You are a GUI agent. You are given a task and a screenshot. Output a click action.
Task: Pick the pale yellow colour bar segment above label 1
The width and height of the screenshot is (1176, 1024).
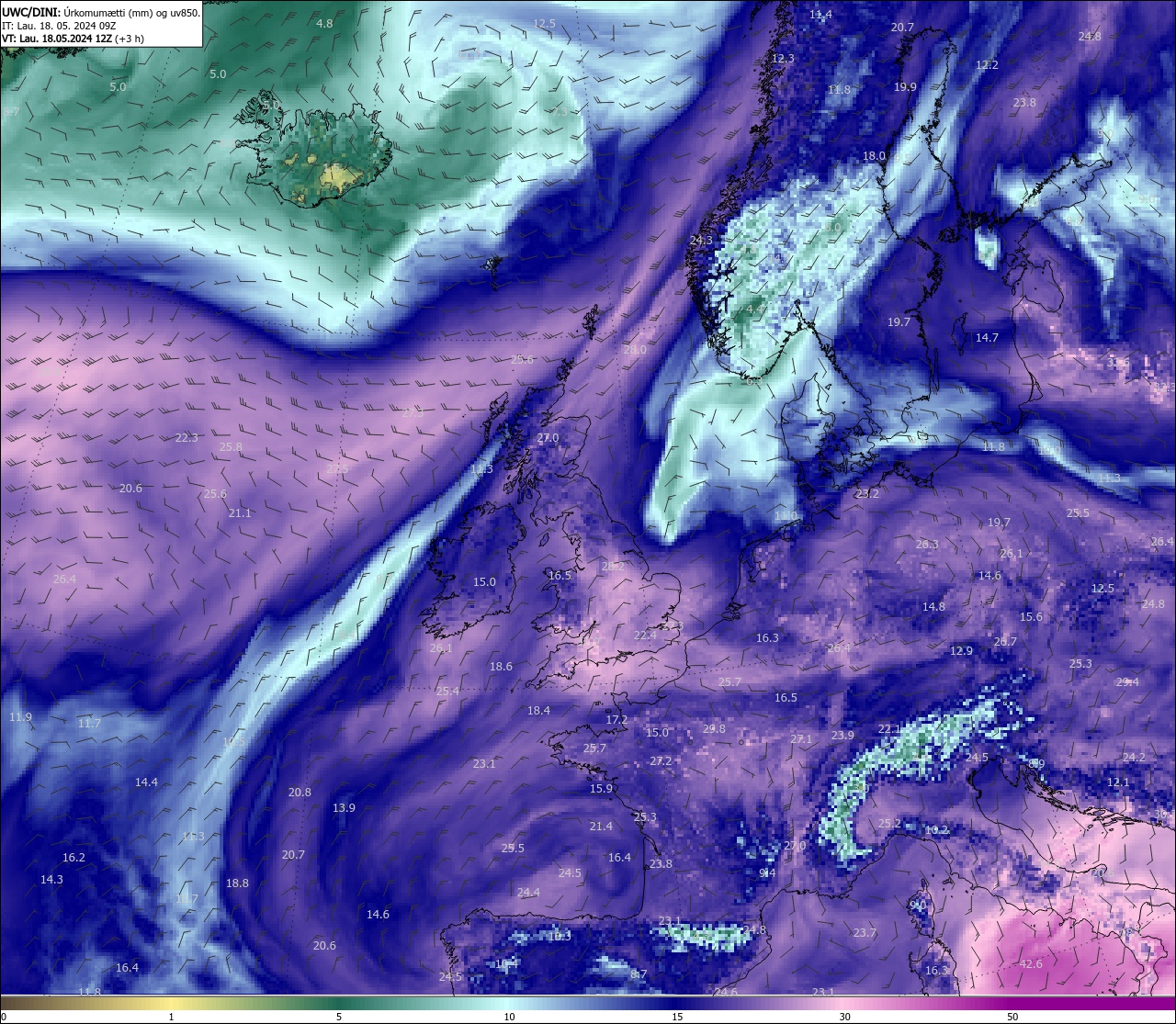tap(171, 1003)
